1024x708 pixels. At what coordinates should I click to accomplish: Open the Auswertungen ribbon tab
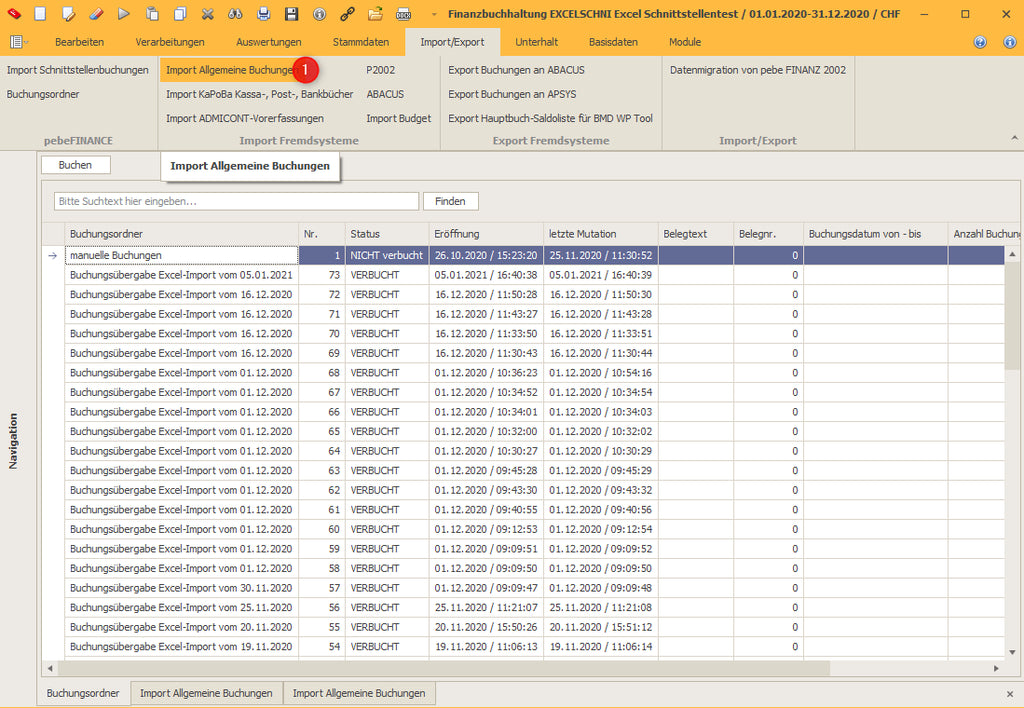pos(269,42)
